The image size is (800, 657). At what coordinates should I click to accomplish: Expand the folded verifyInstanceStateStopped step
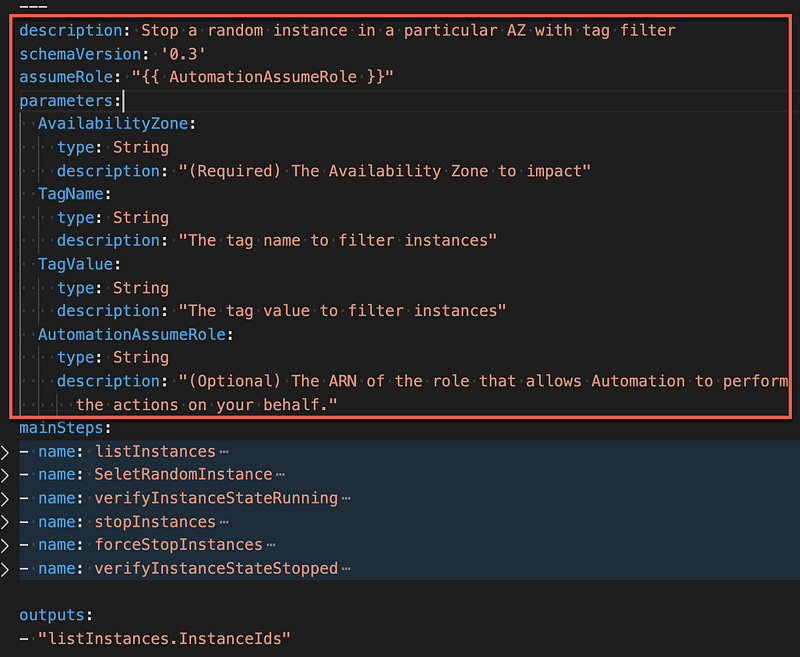(x=5, y=569)
